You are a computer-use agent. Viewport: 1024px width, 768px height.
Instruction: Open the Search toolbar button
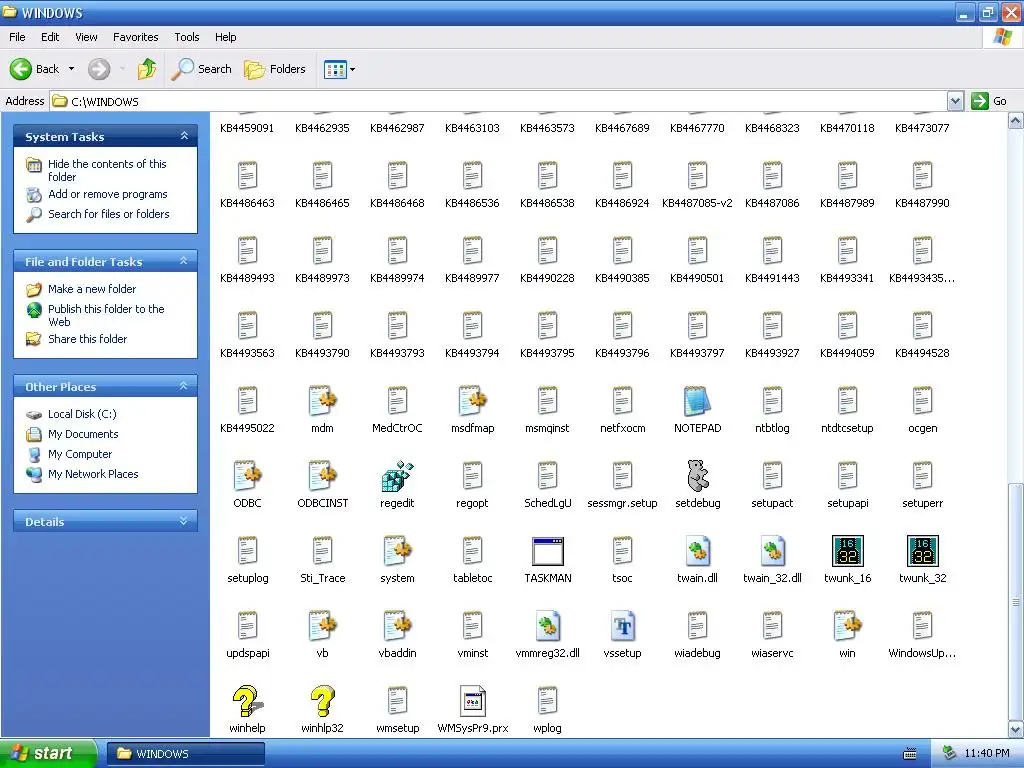point(201,69)
